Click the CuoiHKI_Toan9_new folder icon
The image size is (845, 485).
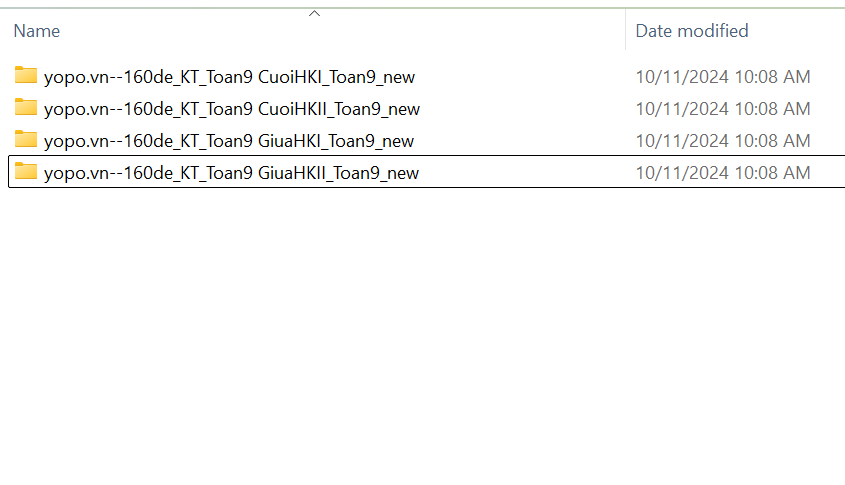pyautogui.click(x=26, y=76)
